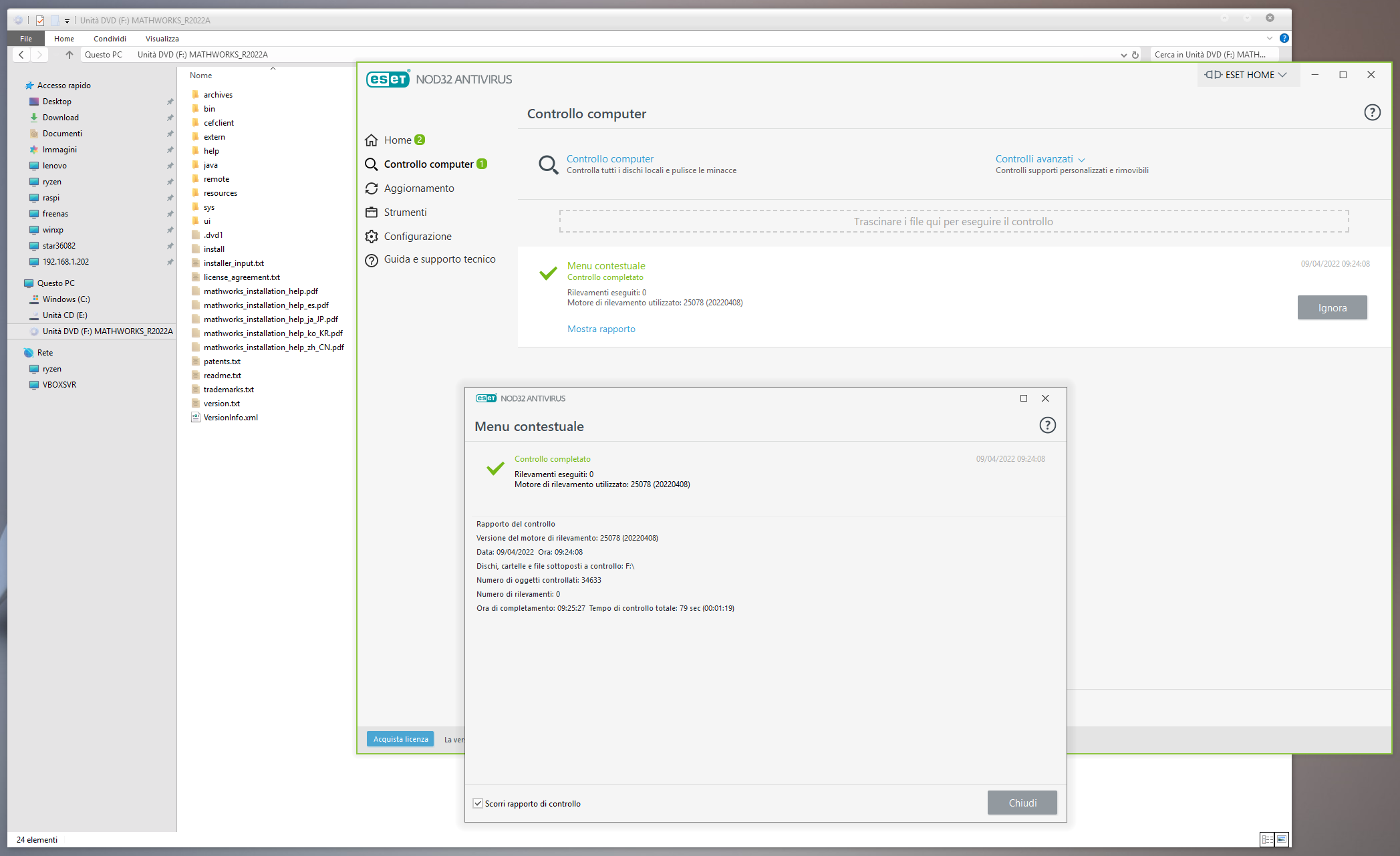
Task: Switch Explorer to details view icon
Action: pyautogui.click(x=1267, y=840)
